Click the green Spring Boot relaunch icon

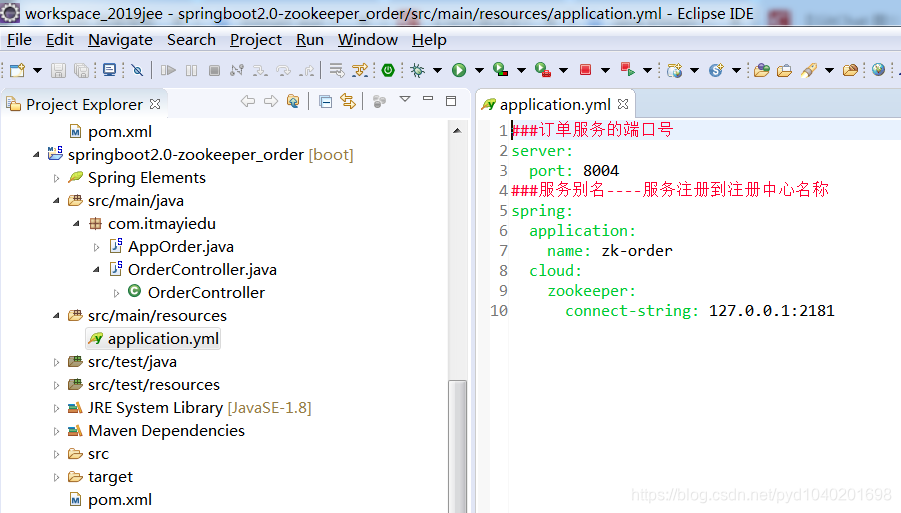tap(388, 70)
